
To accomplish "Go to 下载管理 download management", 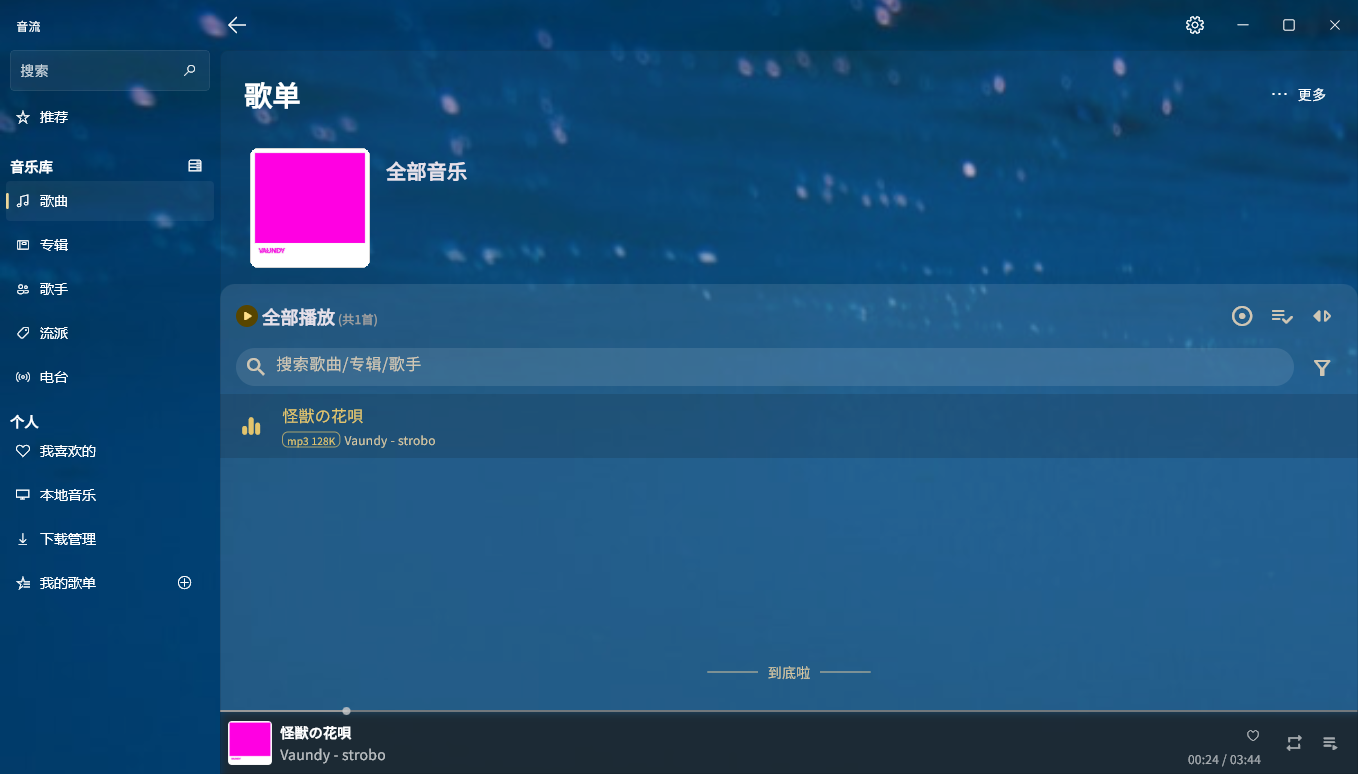I will pos(67,539).
